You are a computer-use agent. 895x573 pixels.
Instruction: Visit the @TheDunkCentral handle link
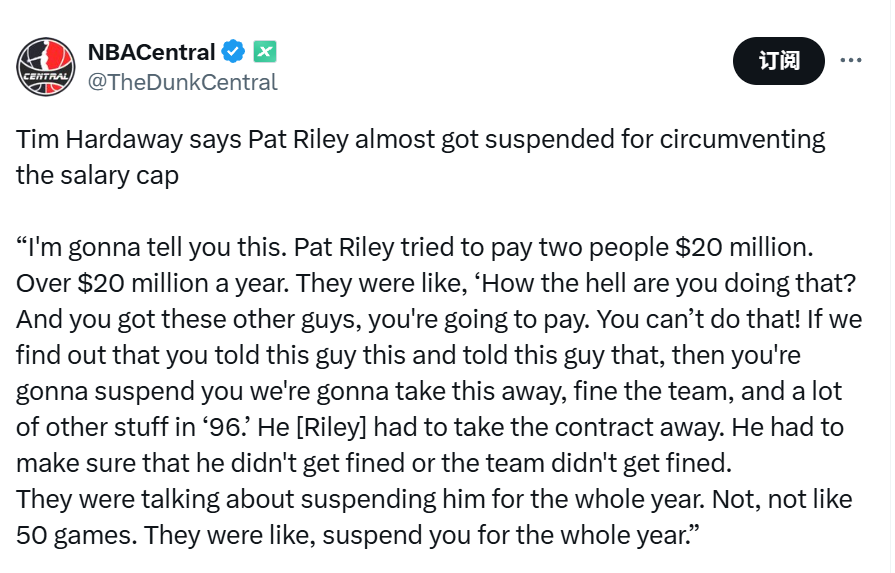[x=183, y=82]
